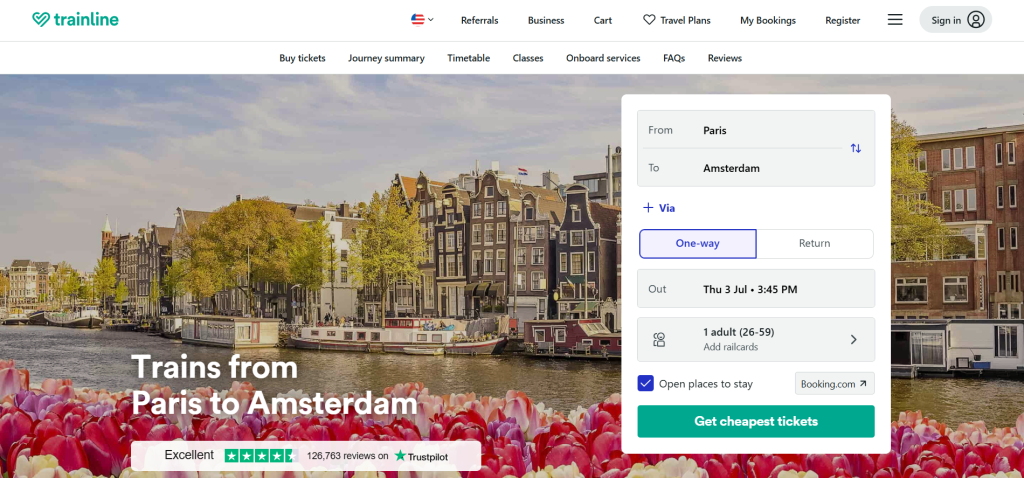Image resolution: width=1024 pixels, height=478 pixels.
Task: Go to FAQs section
Action: 674,58
